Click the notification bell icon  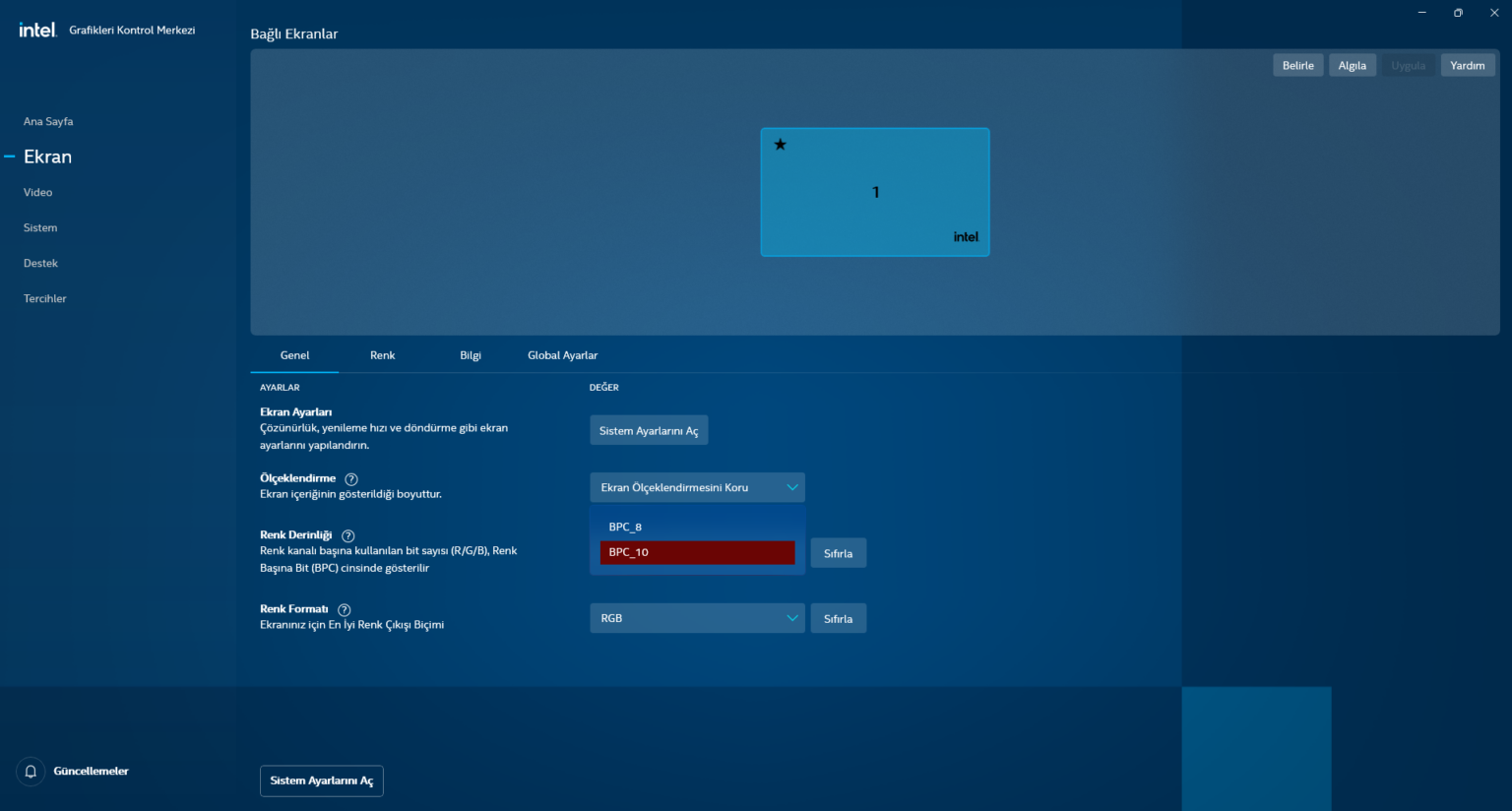click(31, 772)
